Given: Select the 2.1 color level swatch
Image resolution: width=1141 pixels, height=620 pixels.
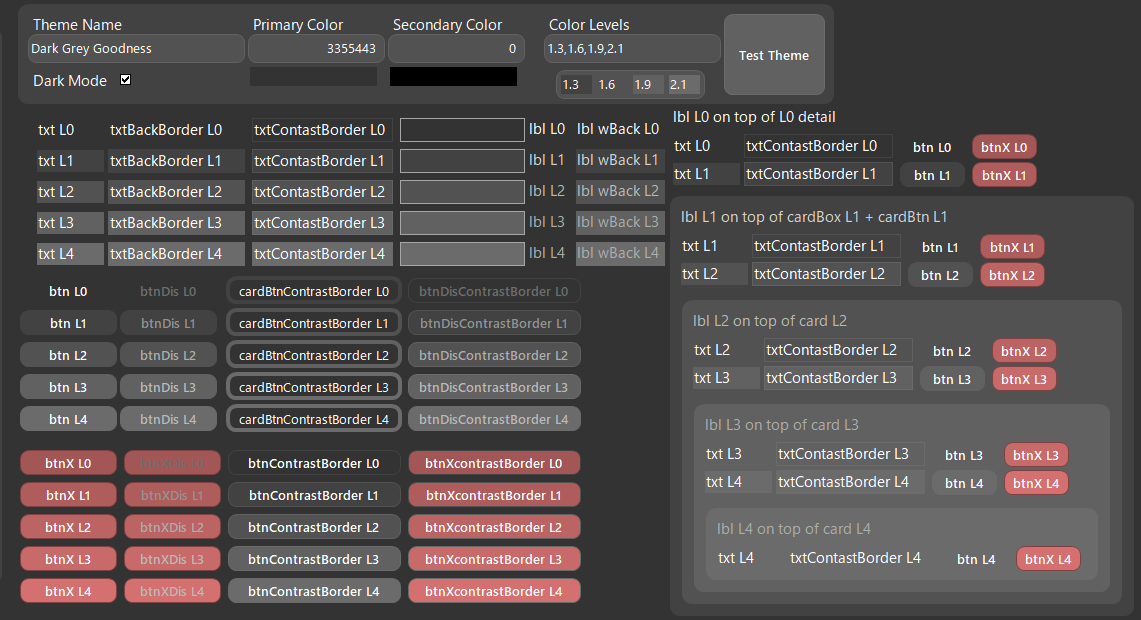Looking at the screenshot, I should click(x=684, y=85).
